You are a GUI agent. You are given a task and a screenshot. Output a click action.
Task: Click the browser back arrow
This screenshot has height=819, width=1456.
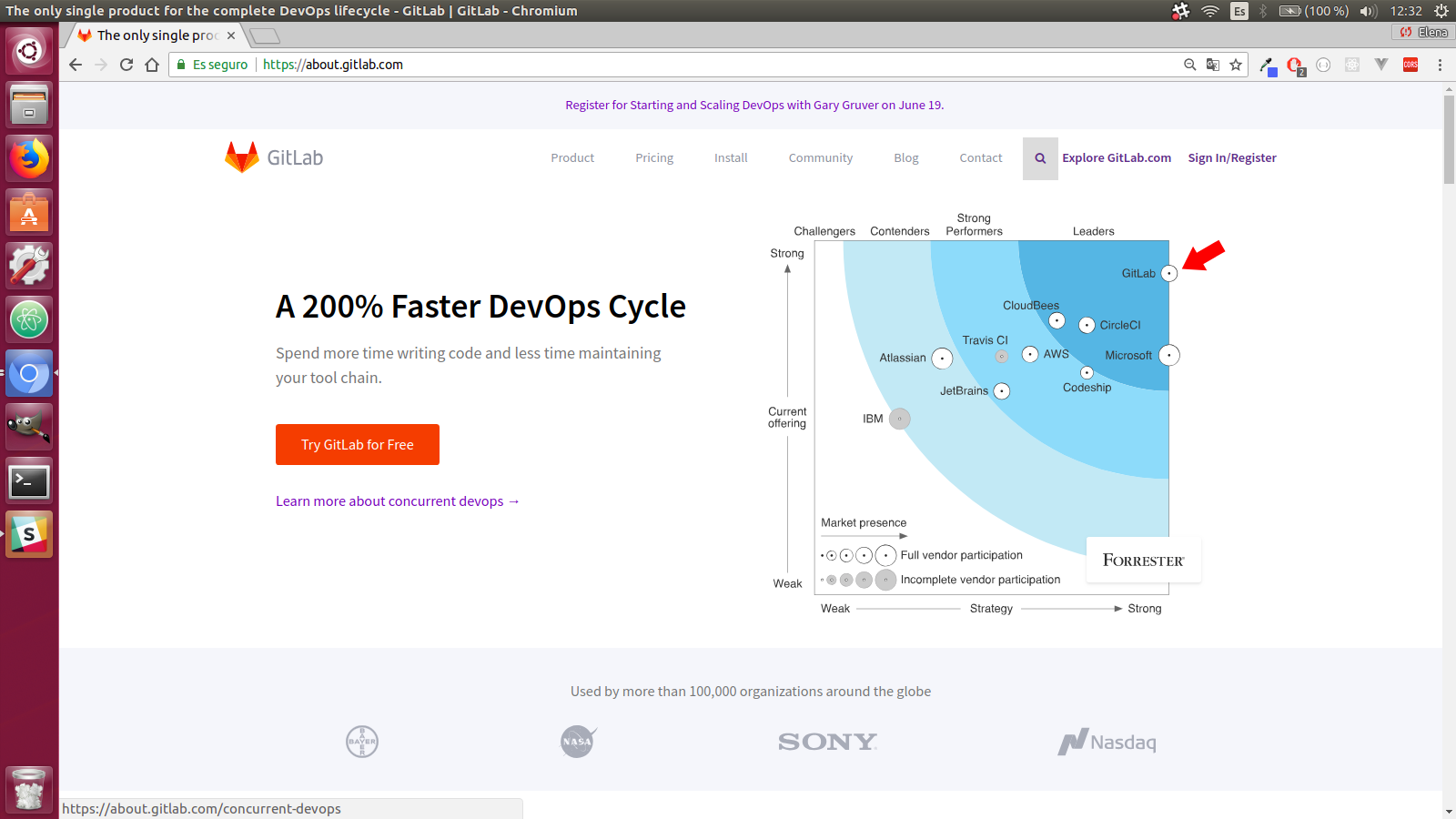click(76, 65)
